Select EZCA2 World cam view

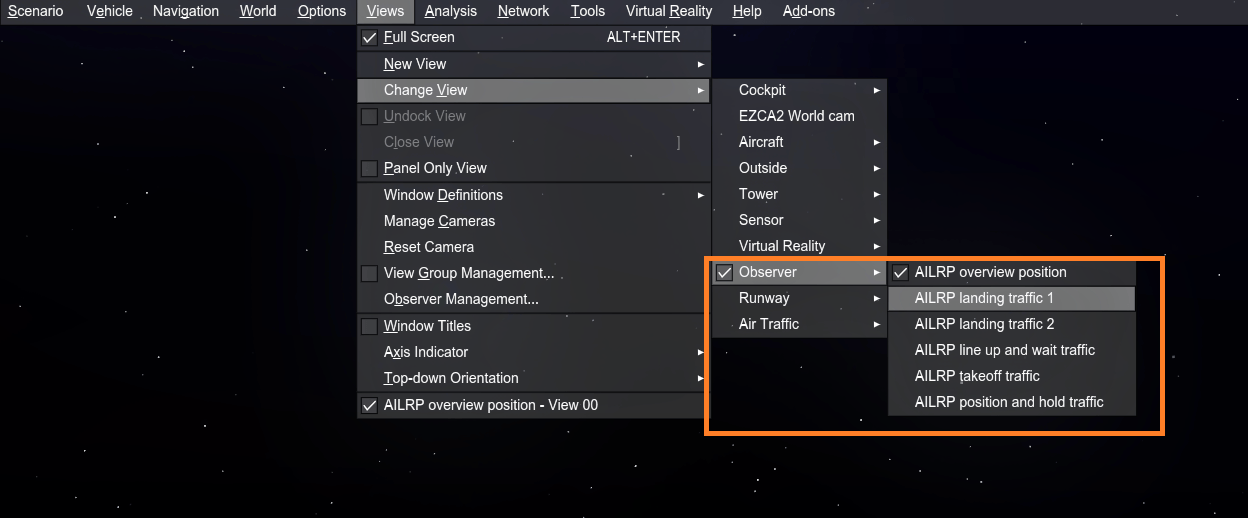click(796, 116)
